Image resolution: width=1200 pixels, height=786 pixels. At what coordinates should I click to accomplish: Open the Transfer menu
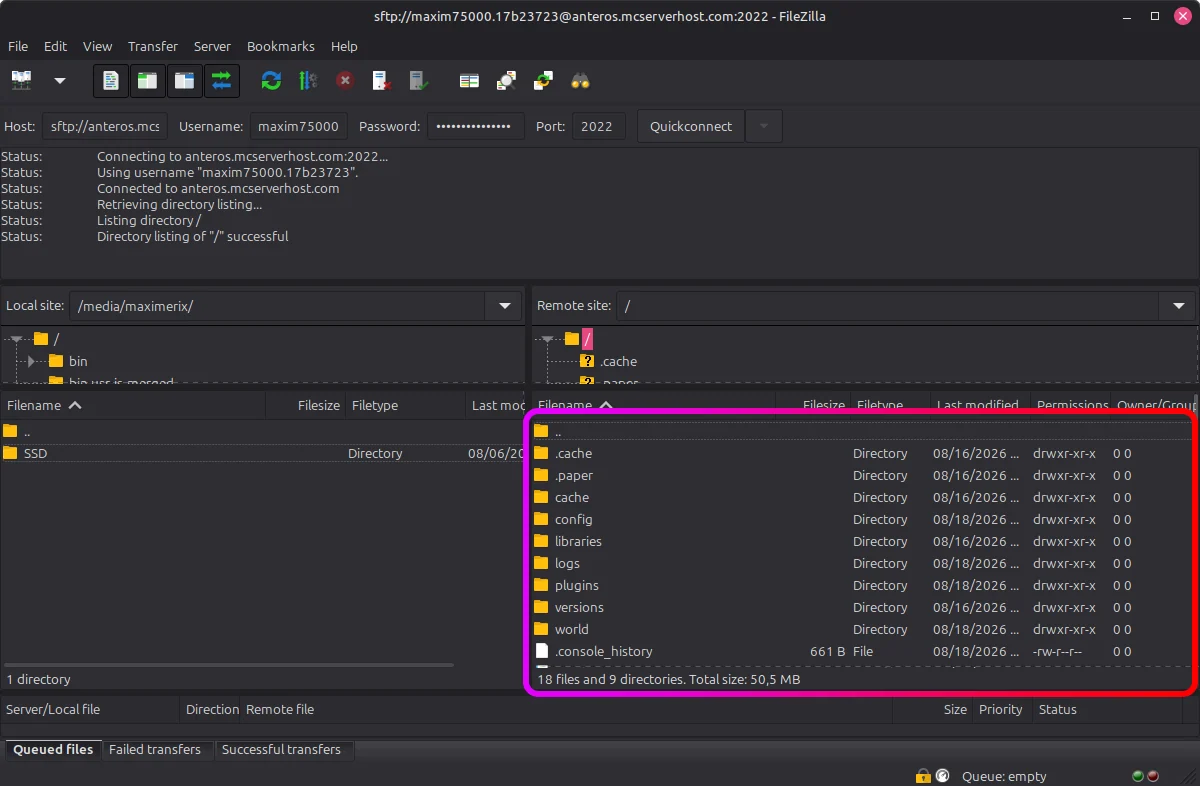pyautogui.click(x=153, y=46)
